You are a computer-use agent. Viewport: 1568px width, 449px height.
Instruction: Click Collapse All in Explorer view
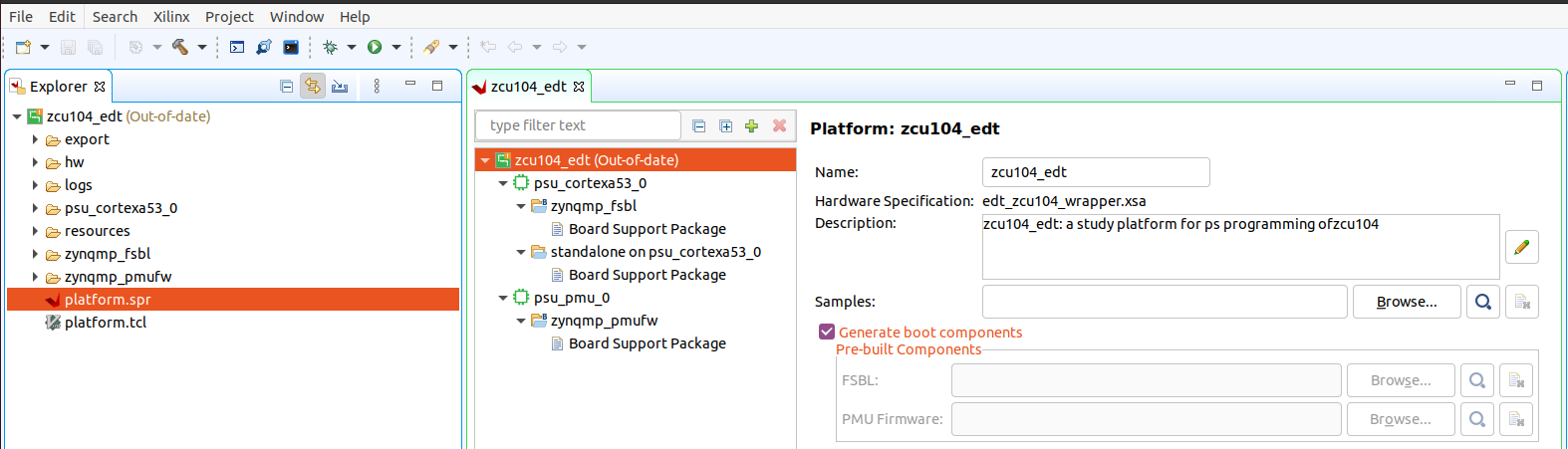[x=287, y=87]
